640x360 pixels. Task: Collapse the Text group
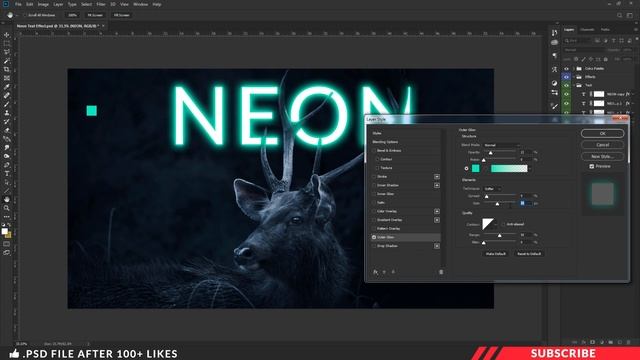pyautogui.click(x=573, y=85)
